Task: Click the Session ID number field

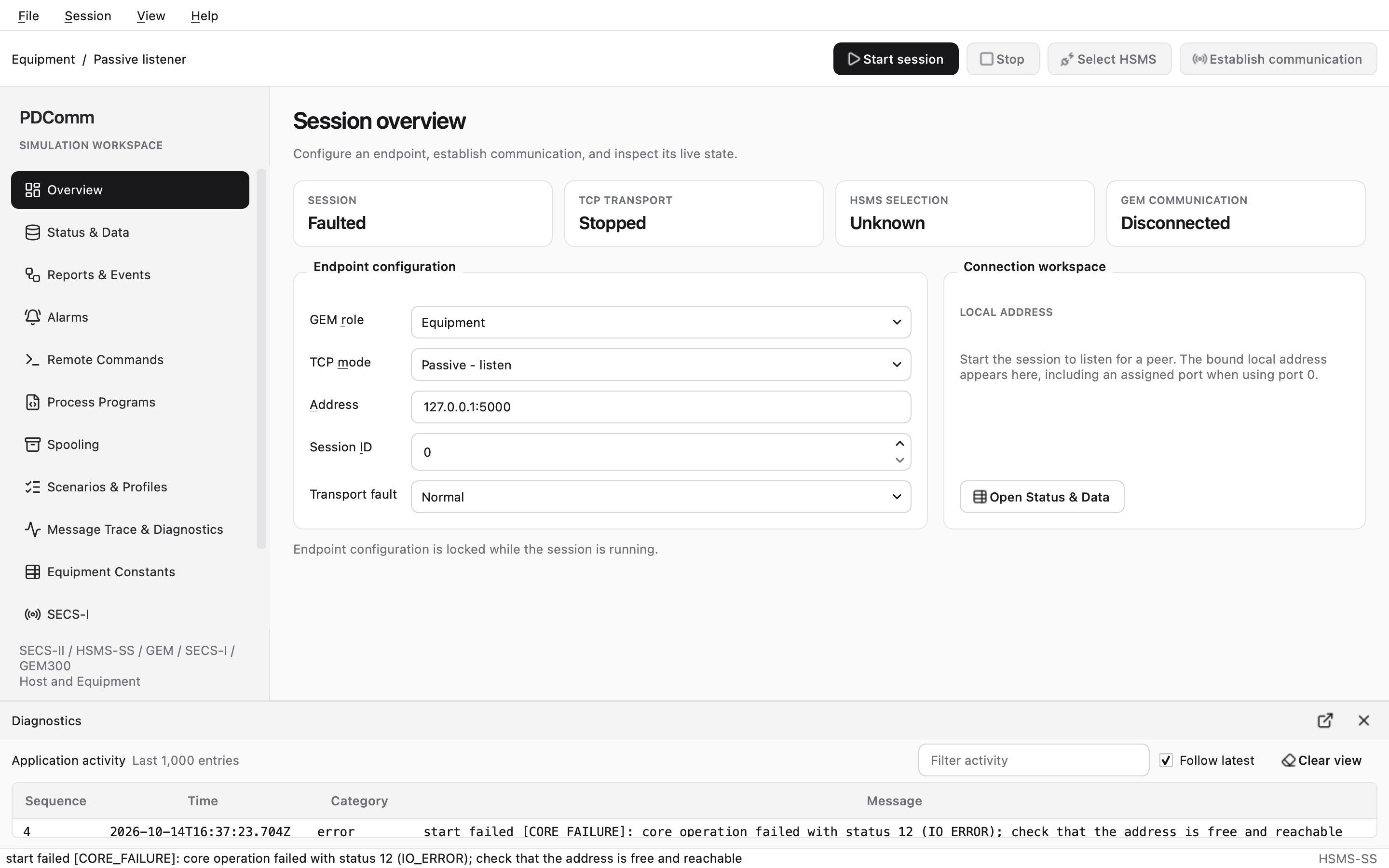Action: pos(661,452)
